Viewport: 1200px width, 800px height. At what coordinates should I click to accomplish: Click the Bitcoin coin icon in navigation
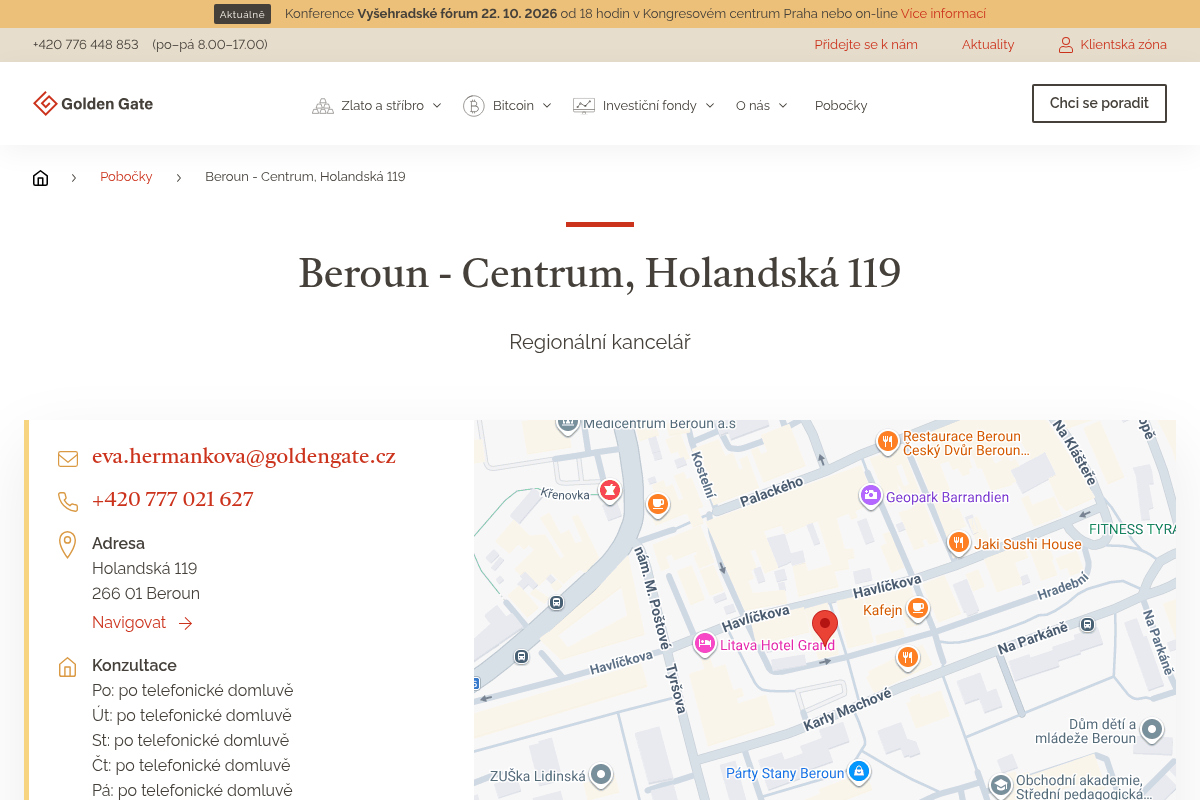pyautogui.click(x=474, y=105)
